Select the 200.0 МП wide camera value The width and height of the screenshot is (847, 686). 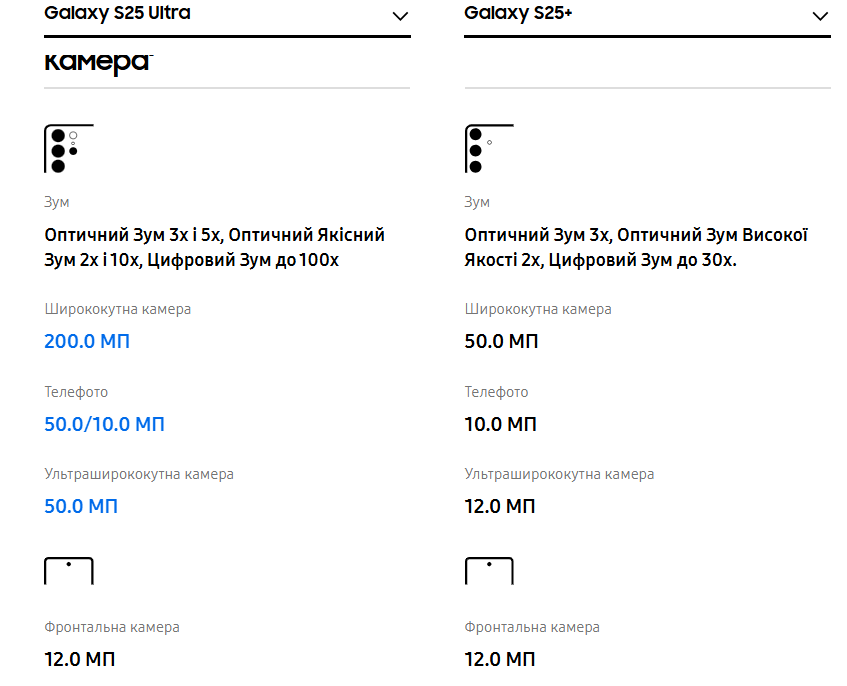[x=87, y=341]
